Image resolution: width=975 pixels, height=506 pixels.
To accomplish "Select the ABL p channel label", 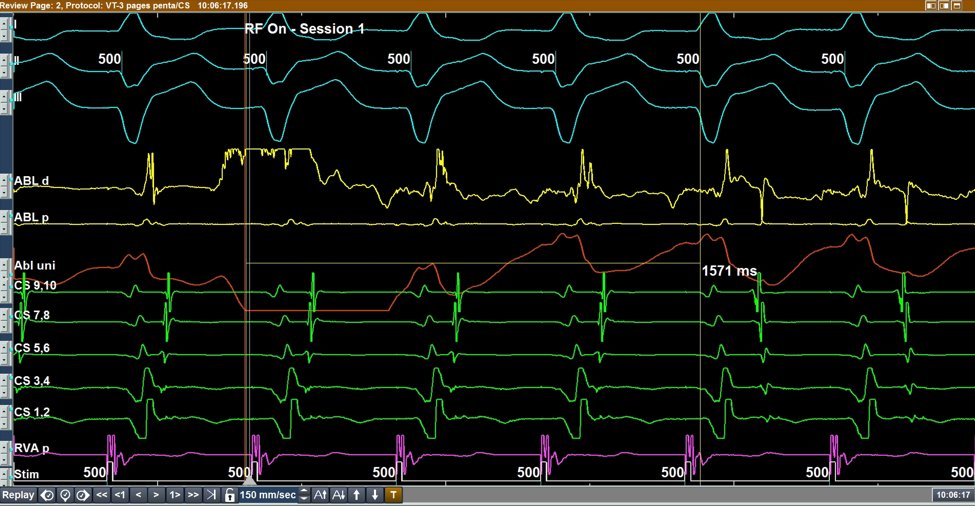I will (x=32, y=218).
